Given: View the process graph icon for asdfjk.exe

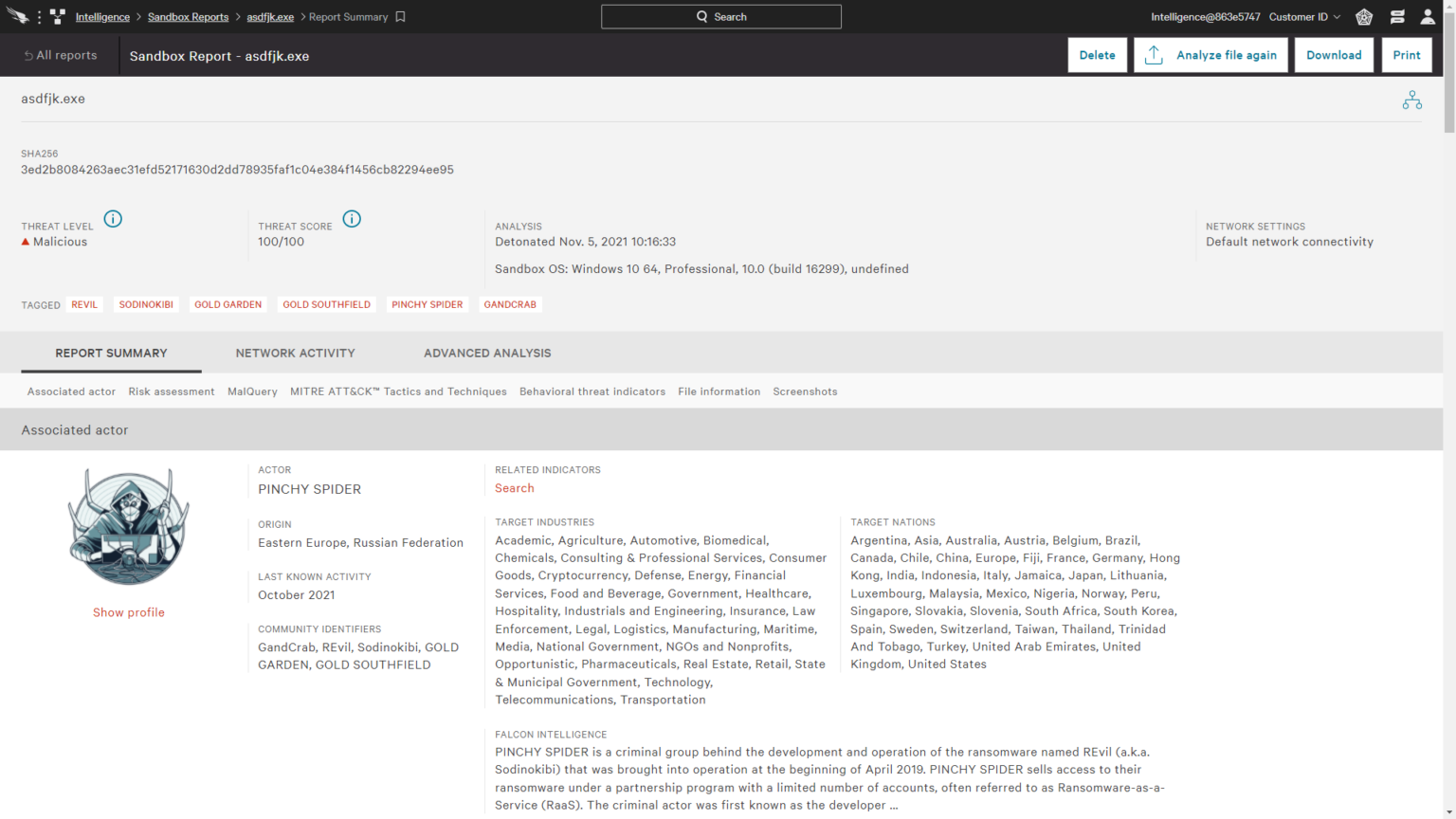Looking at the screenshot, I should tap(1411, 99).
